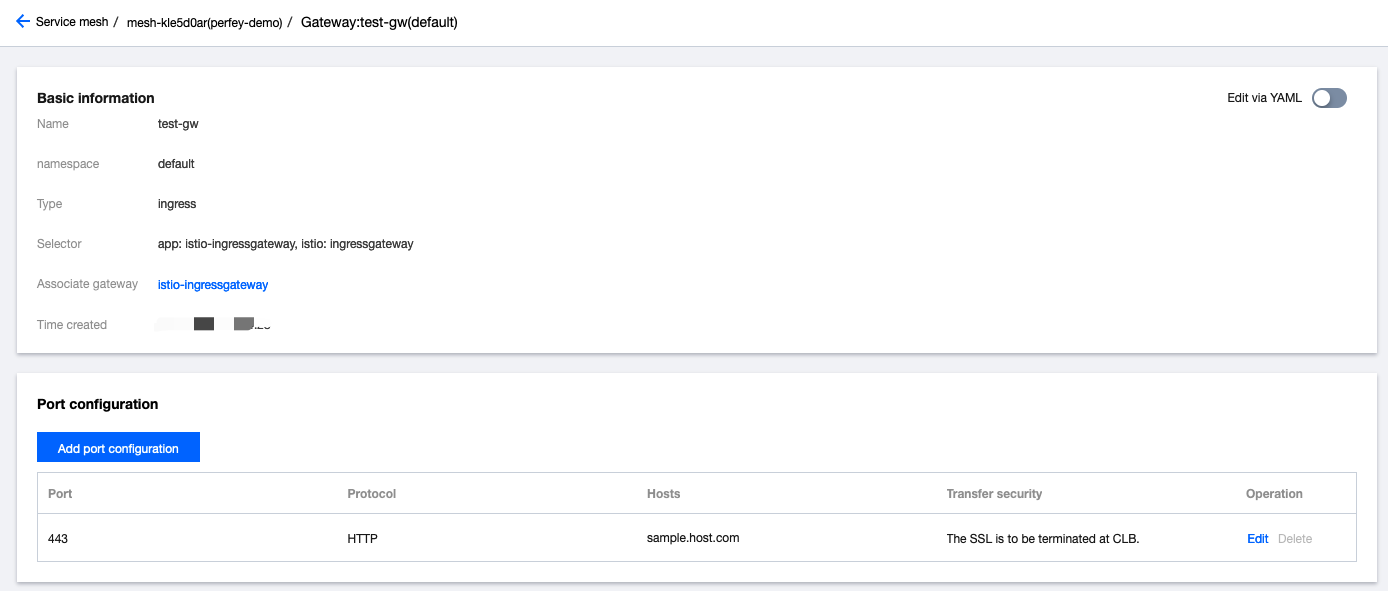Edit the port 443 configuration
Image resolution: width=1388 pixels, height=591 pixels.
(x=1257, y=539)
